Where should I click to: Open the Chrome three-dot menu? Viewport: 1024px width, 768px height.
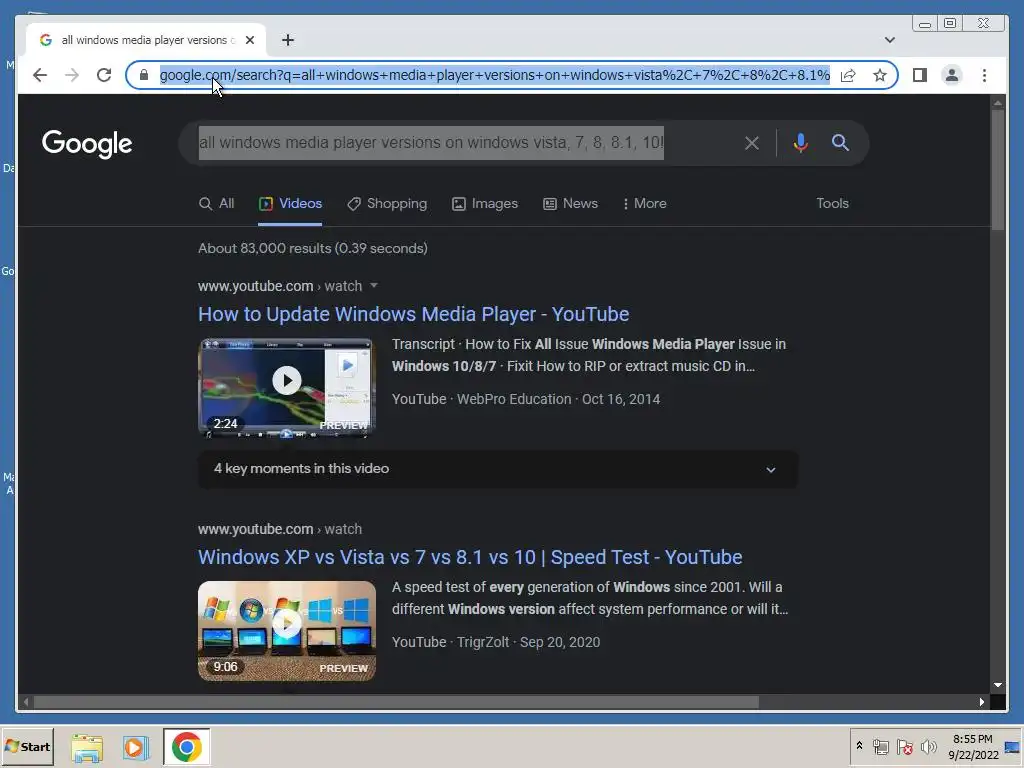(x=984, y=75)
